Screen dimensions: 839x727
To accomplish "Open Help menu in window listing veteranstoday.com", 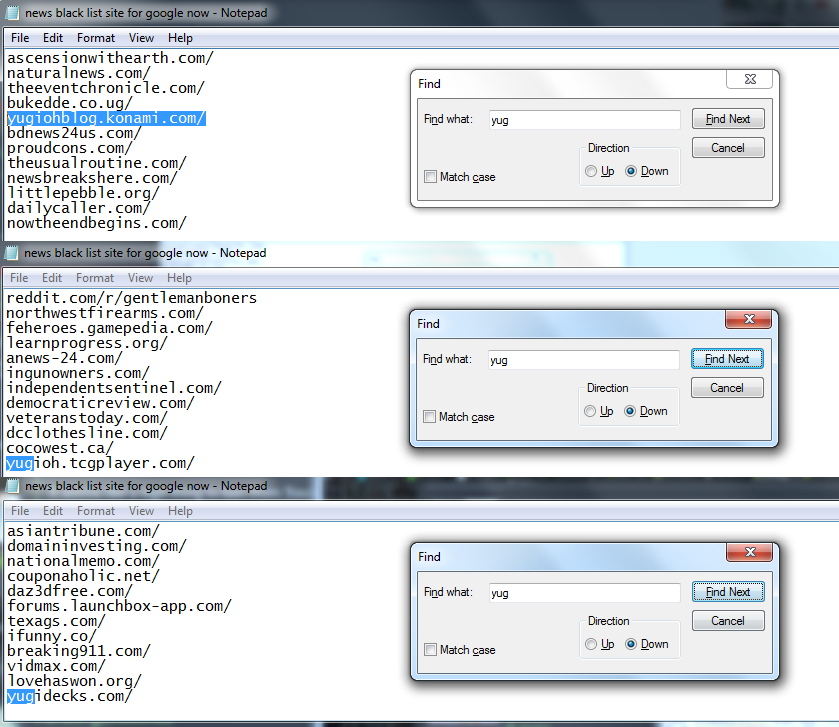I will [x=179, y=278].
